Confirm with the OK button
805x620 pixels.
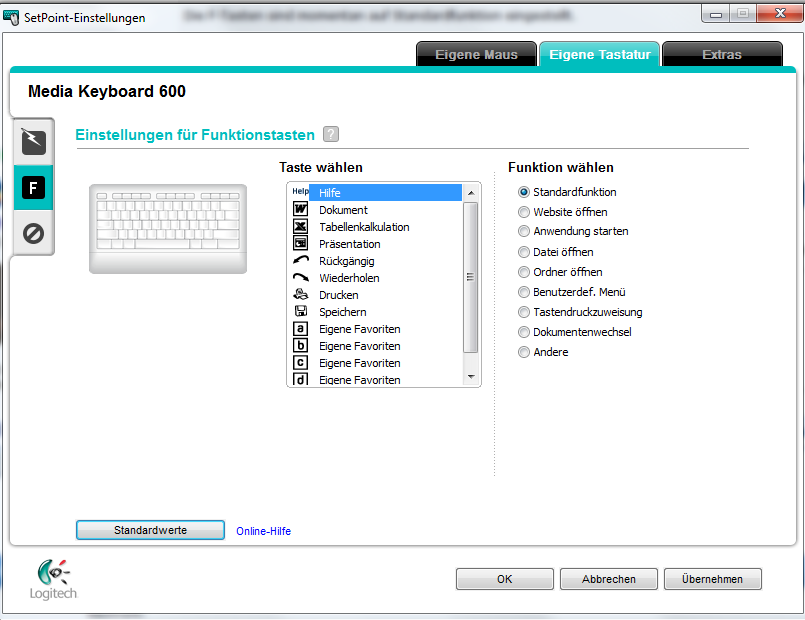(505, 579)
